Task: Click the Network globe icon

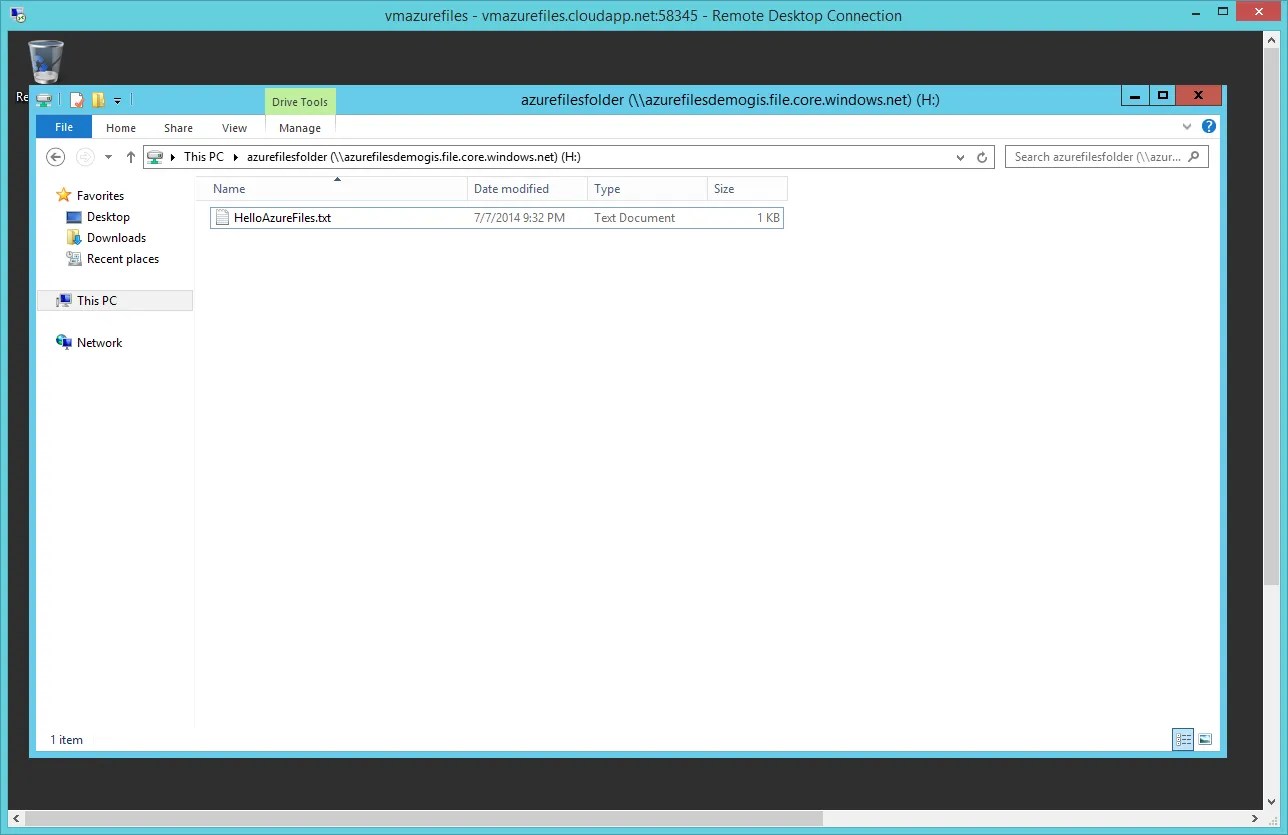Action: [64, 342]
